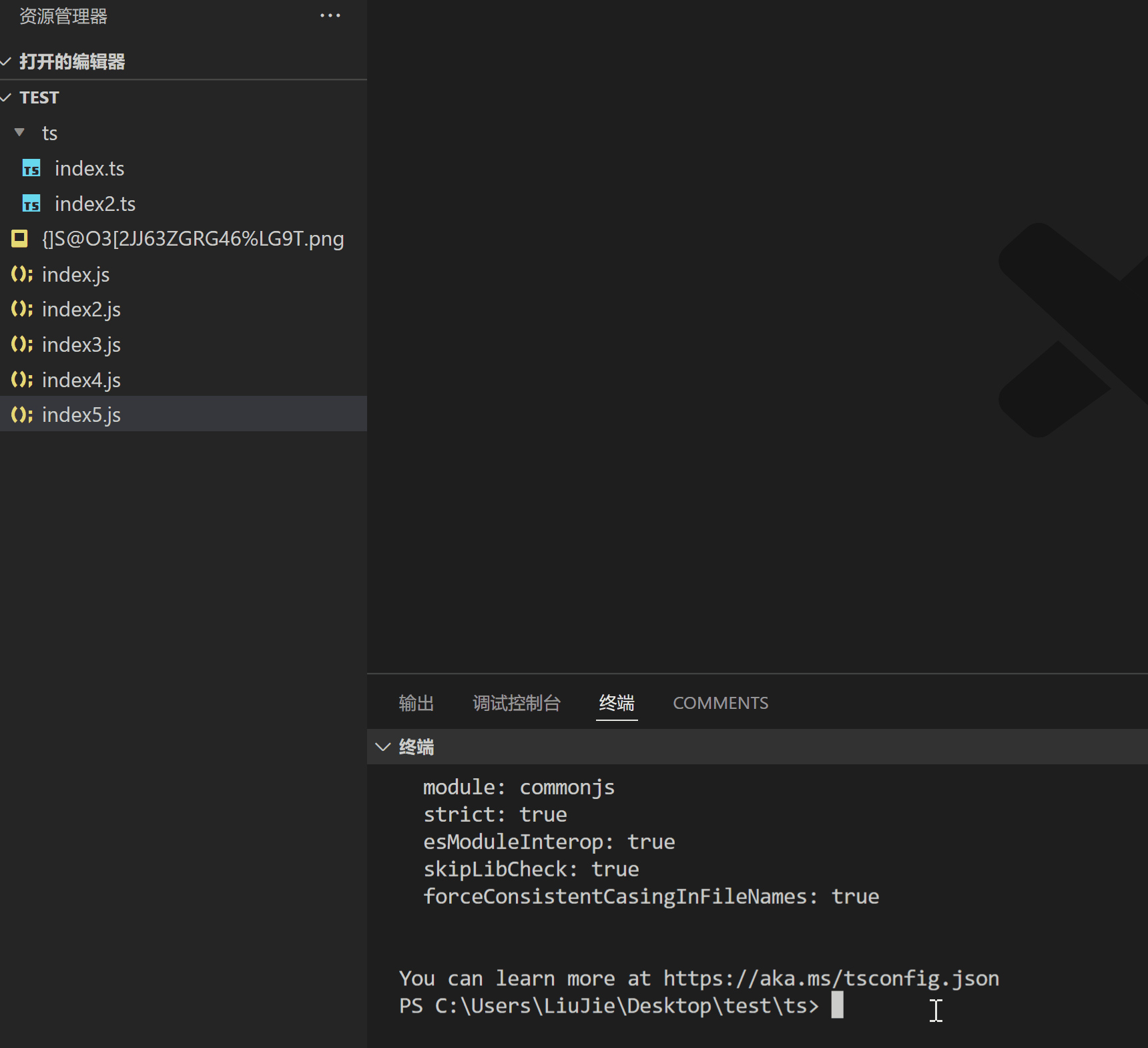The image size is (1148, 1048).
Task: Click terminal line 'strict: true'
Action: pos(495,814)
